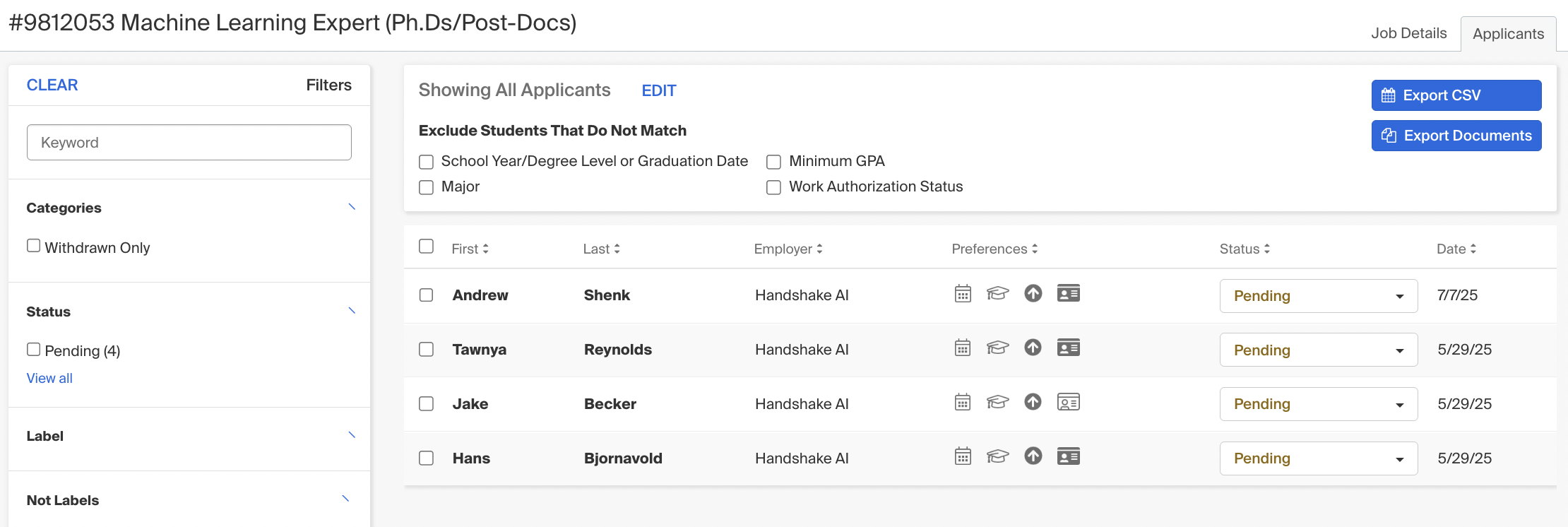Check the Withdrawn Only filter
Image resolution: width=1568 pixels, height=527 pixels.
(x=33, y=246)
